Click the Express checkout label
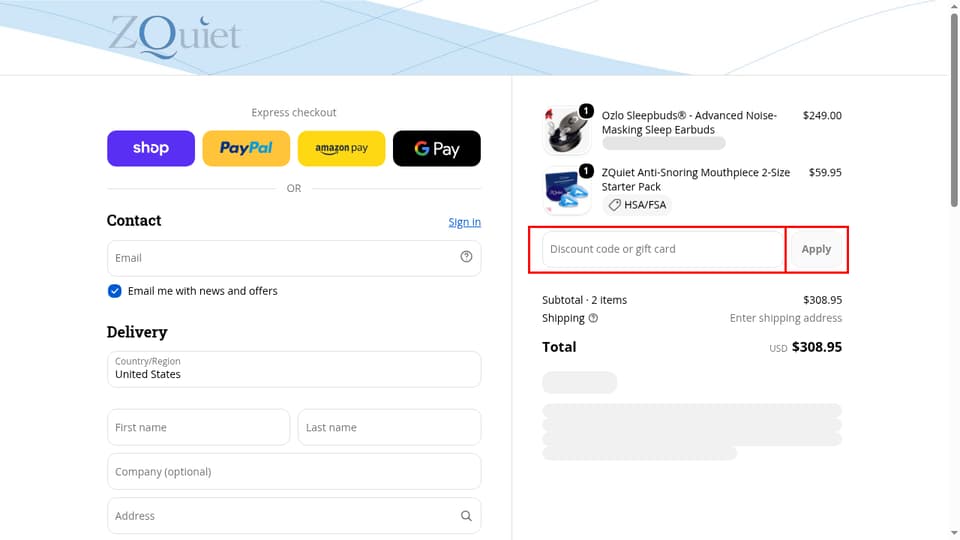The image size is (960, 540). click(x=294, y=113)
